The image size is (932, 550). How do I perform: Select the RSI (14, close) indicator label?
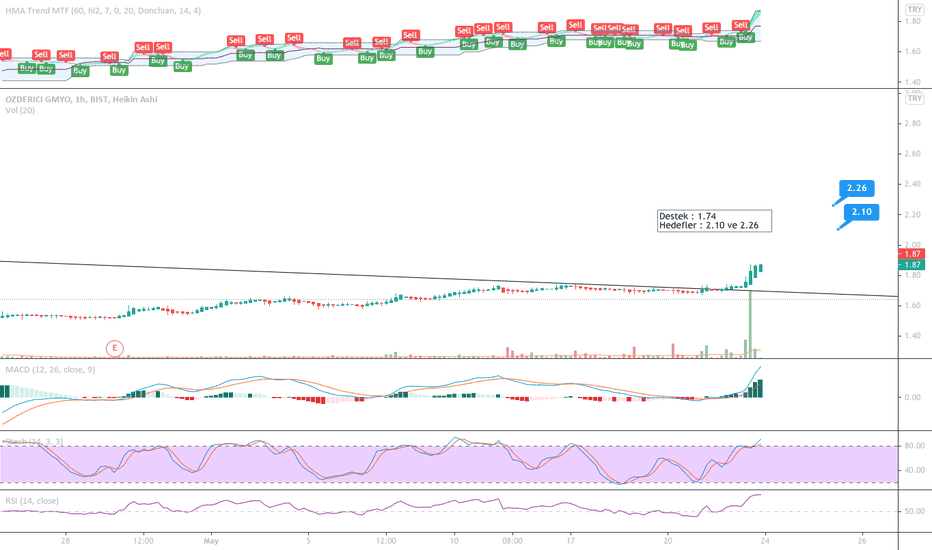[32, 501]
